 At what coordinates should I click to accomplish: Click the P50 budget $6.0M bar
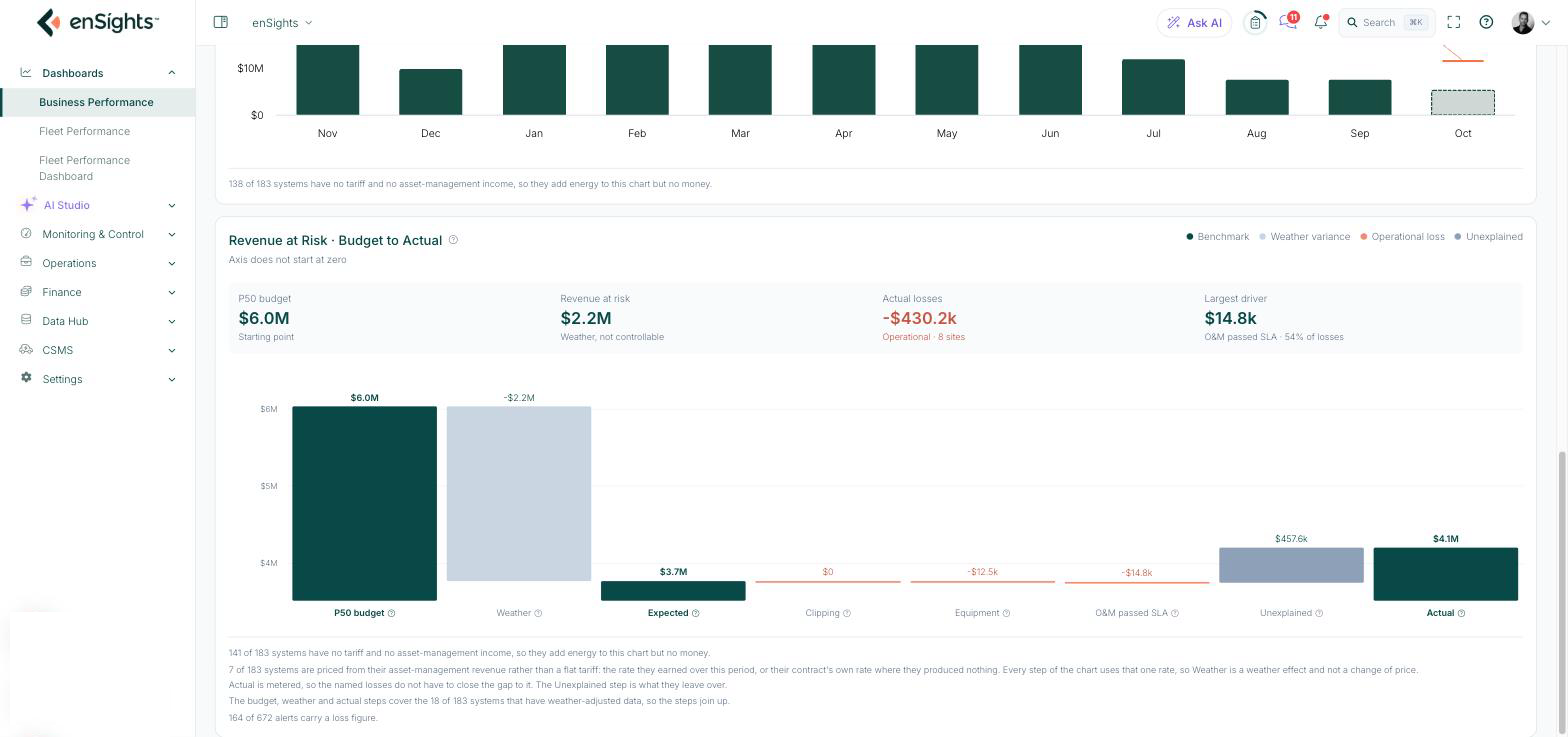click(364, 503)
